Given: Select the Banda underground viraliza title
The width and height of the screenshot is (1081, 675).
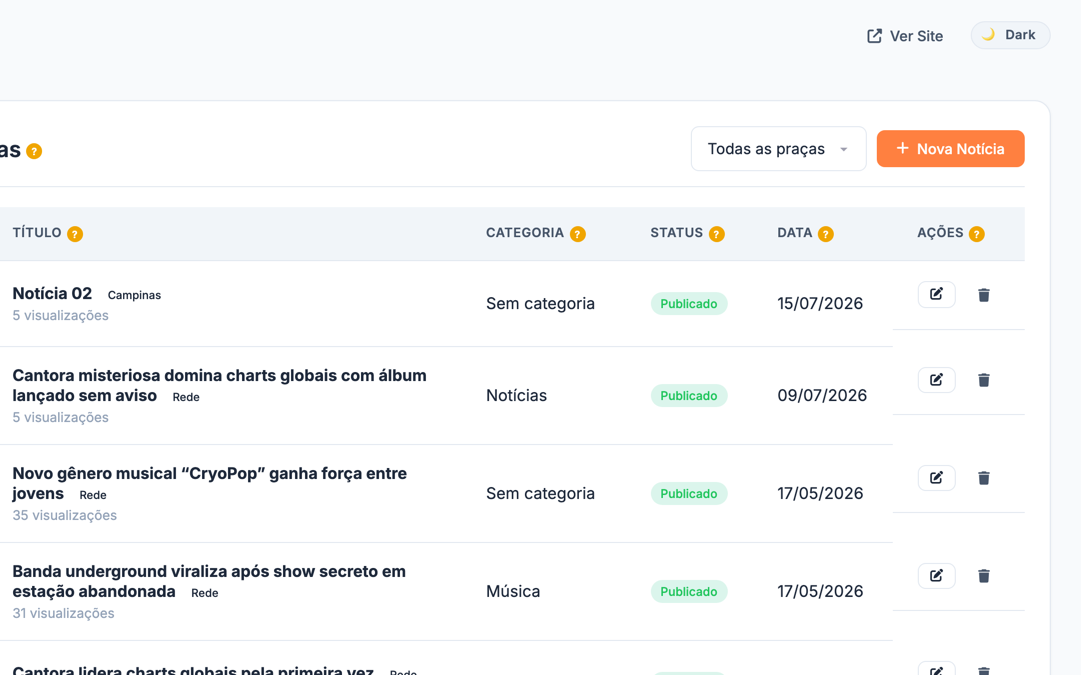Looking at the screenshot, I should (x=209, y=581).
